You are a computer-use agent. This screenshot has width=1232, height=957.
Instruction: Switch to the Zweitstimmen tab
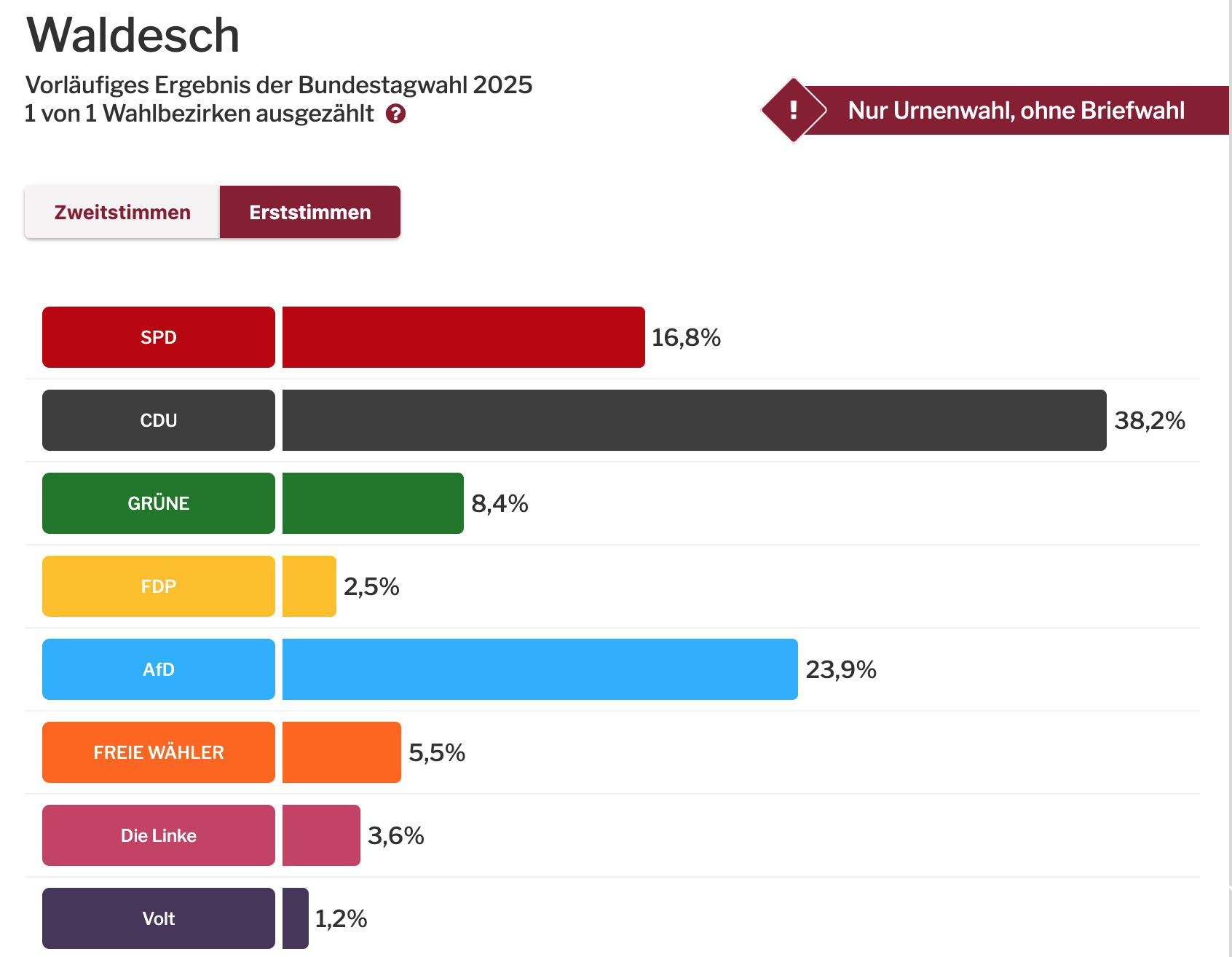[x=121, y=212]
